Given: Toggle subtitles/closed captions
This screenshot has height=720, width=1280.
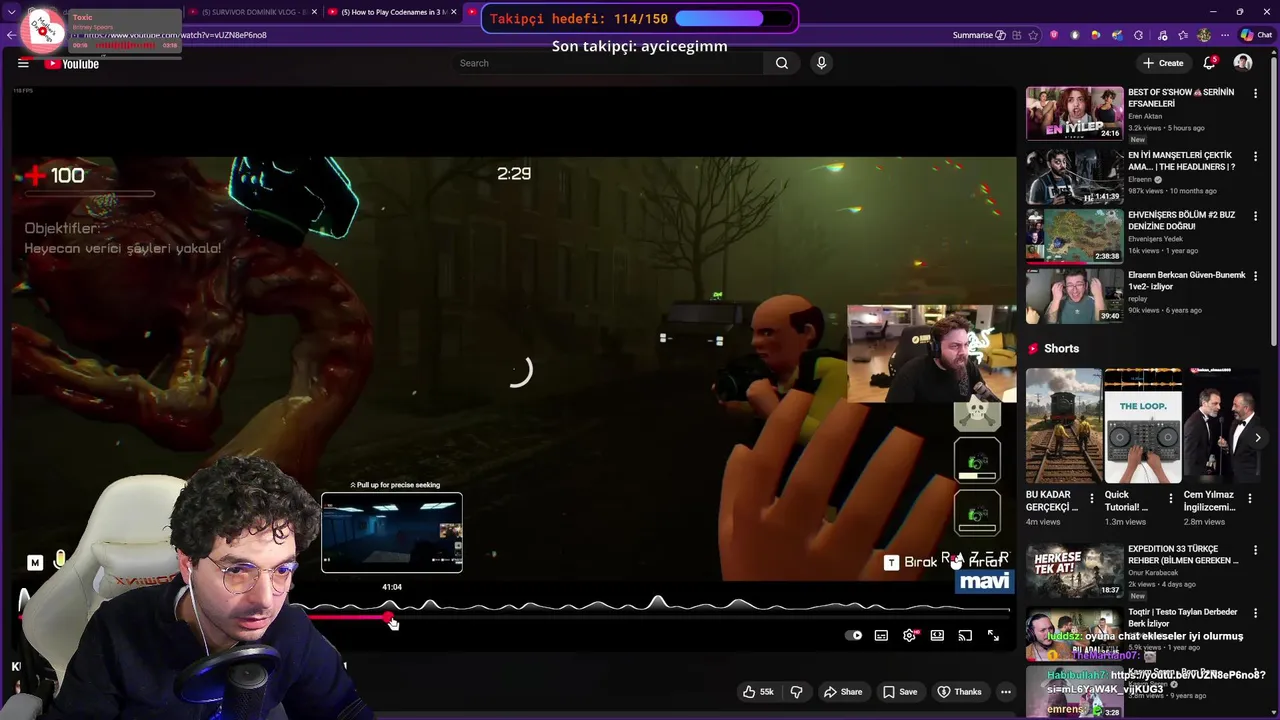Looking at the screenshot, I should [881, 635].
